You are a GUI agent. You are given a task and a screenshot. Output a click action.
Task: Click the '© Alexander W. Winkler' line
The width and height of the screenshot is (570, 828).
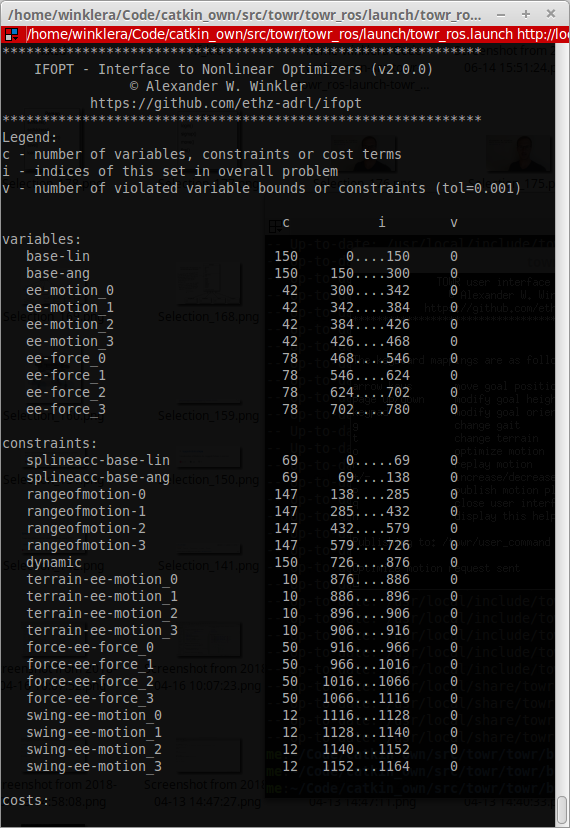pos(218,86)
